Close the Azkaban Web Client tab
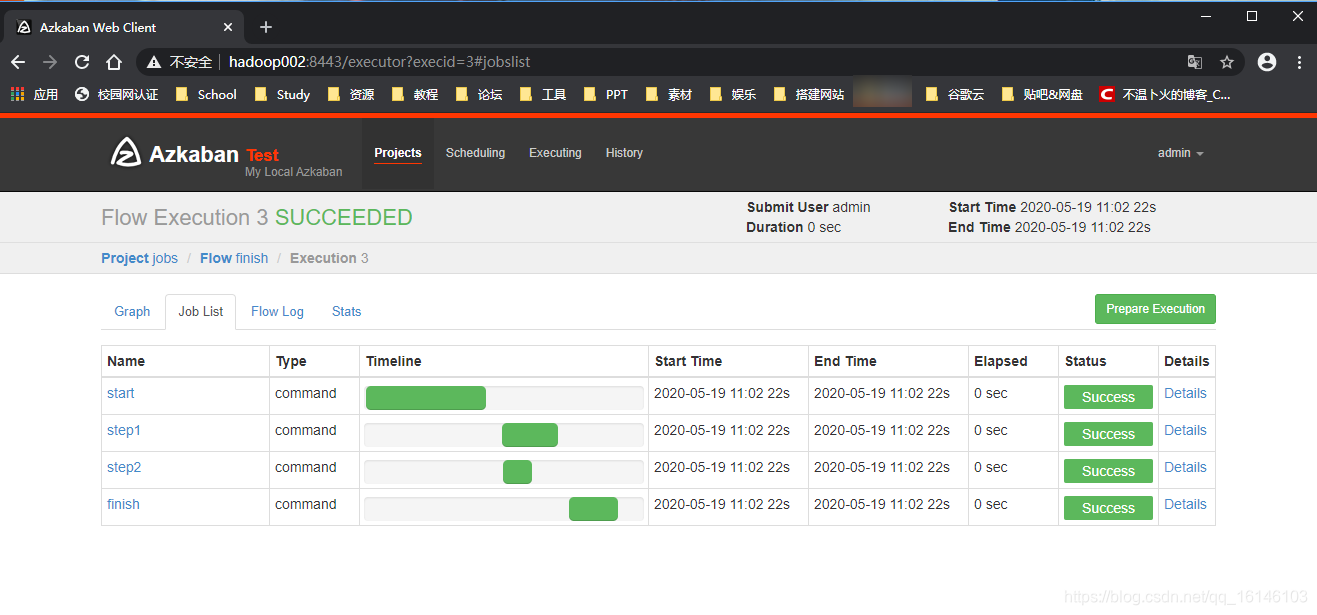The width and height of the screenshot is (1317, 615). 228,27
